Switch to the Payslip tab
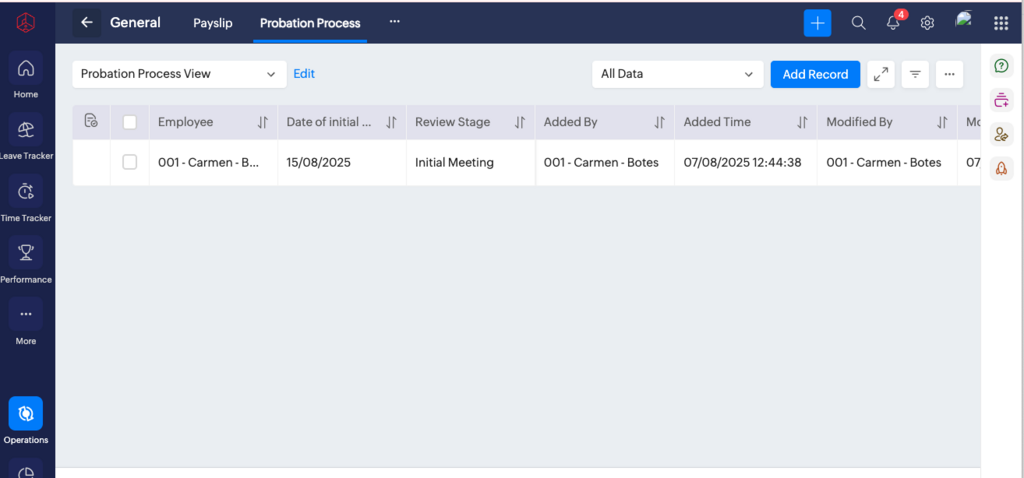1024x478 pixels. click(212, 22)
